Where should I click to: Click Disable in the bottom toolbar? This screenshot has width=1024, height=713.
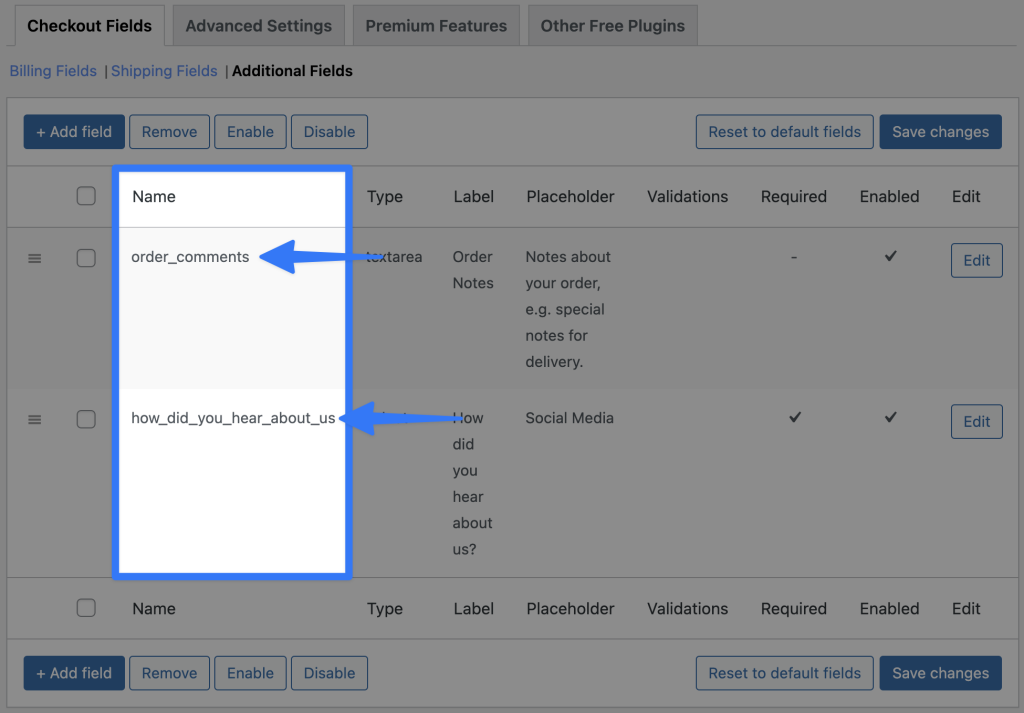pos(329,673)
